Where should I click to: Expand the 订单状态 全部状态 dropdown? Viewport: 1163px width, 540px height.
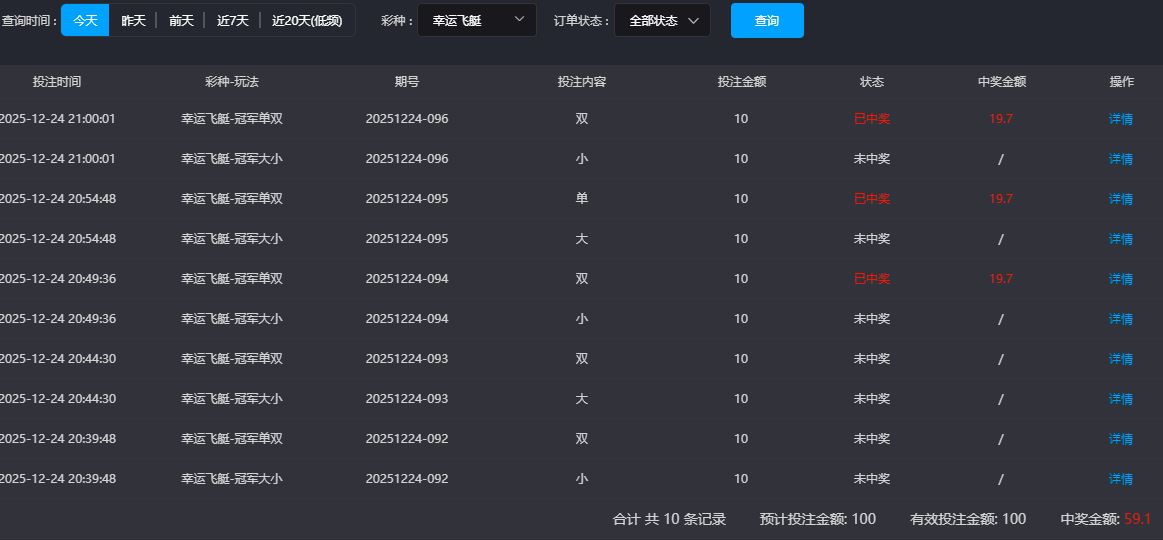(661, 20)
